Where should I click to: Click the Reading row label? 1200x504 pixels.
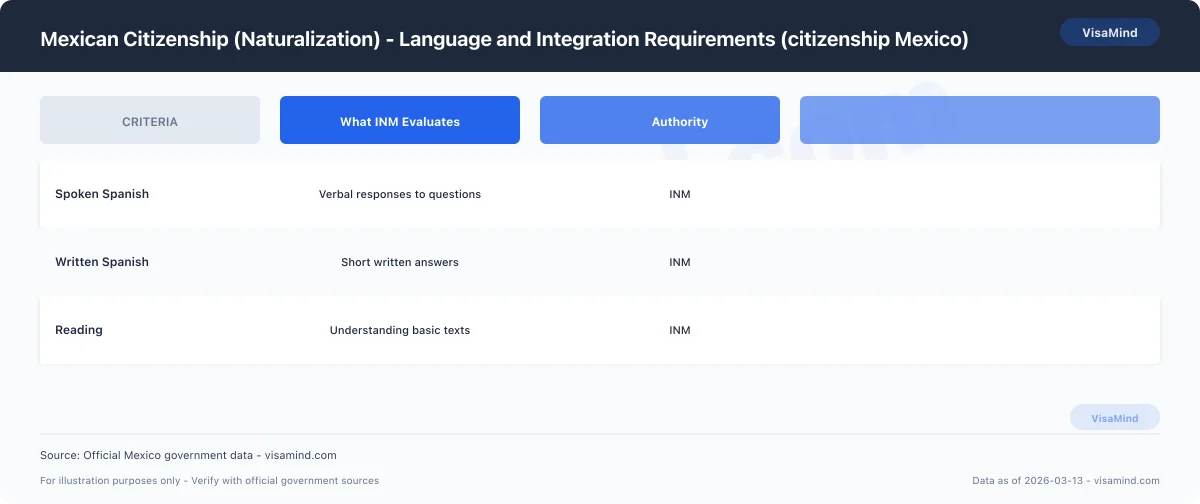point(79,330)
